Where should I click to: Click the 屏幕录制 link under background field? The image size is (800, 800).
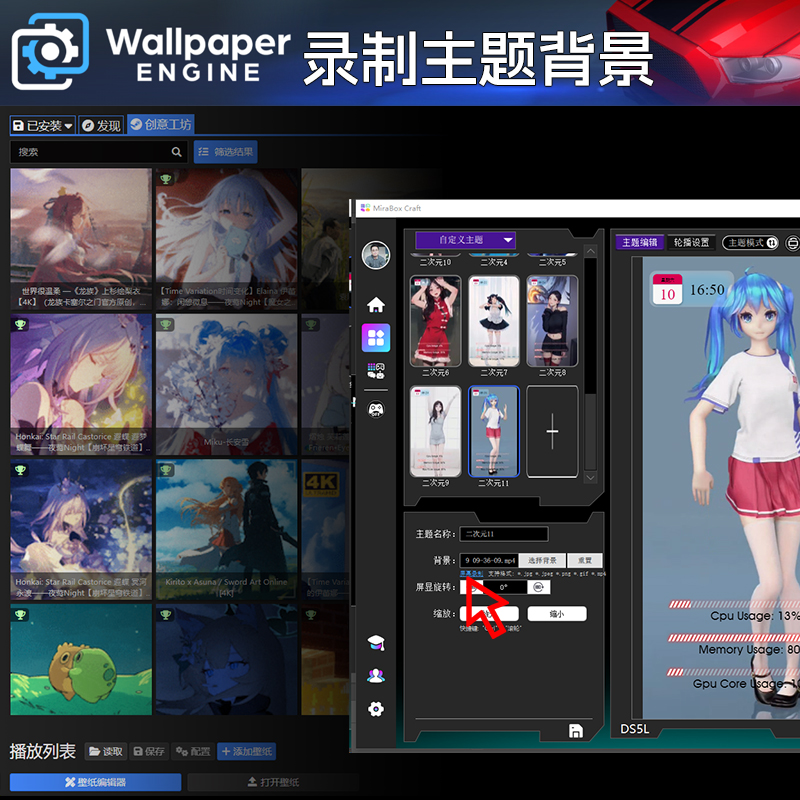click(471, 574)
